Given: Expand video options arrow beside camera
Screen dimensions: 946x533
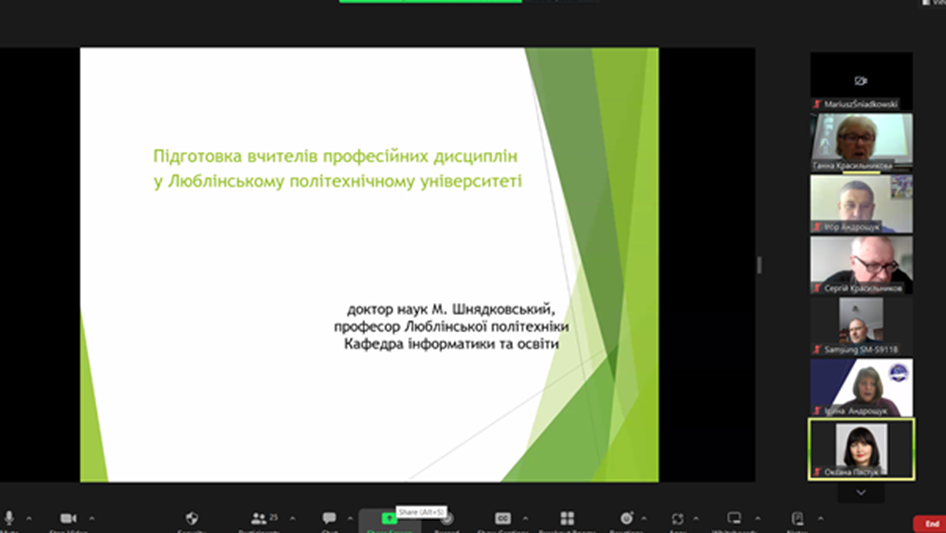Looking at the screenshot, I should [x=92, y=518].
